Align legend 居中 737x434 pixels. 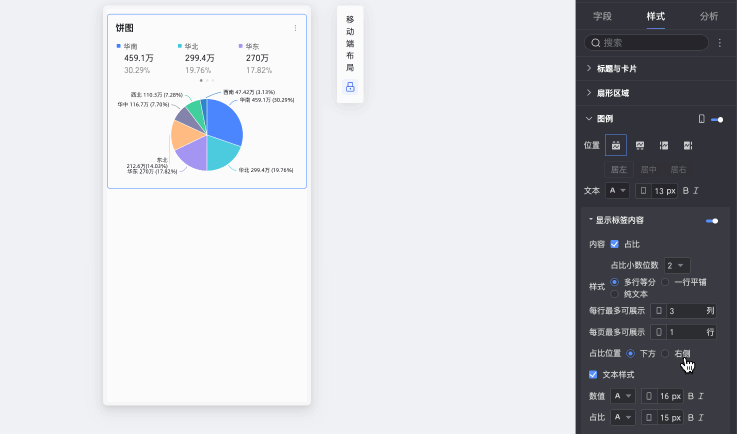648,170
